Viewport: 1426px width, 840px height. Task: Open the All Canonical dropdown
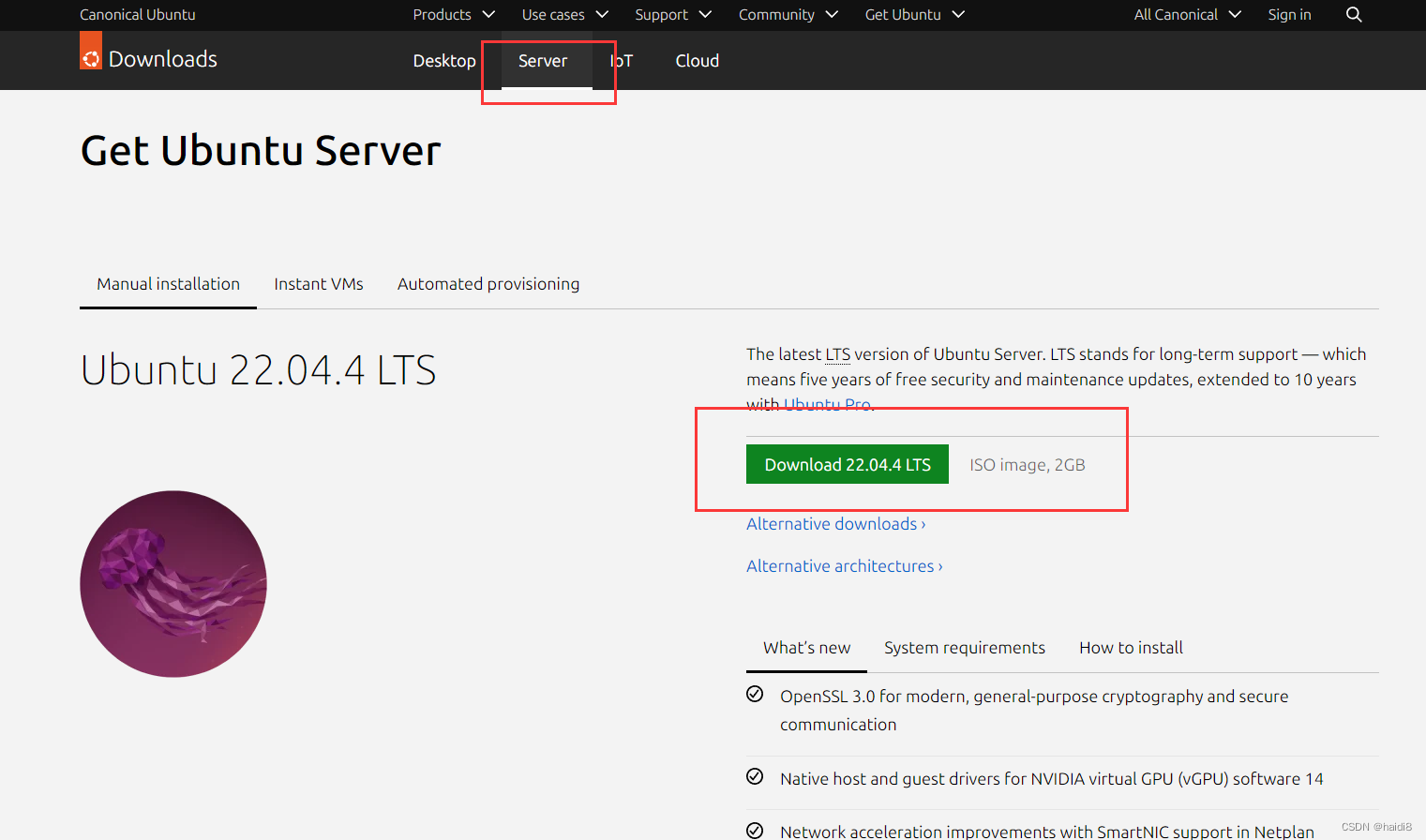pyautogui.click(x=1187, y=15)
